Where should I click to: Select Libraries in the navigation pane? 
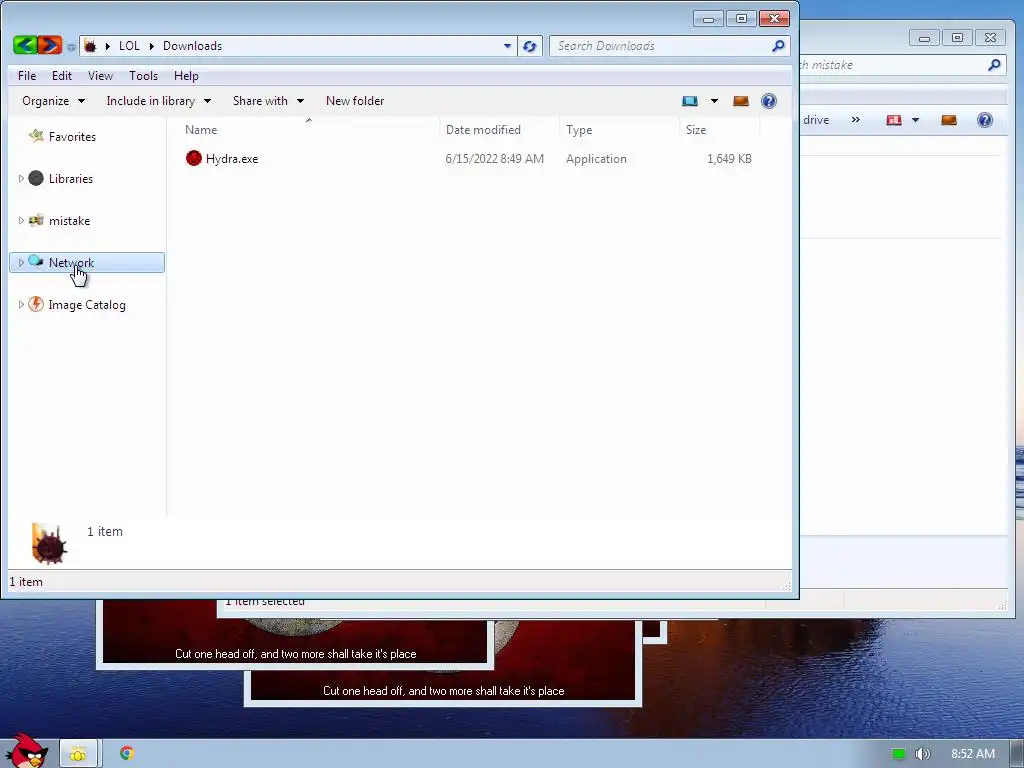point(71,178)
